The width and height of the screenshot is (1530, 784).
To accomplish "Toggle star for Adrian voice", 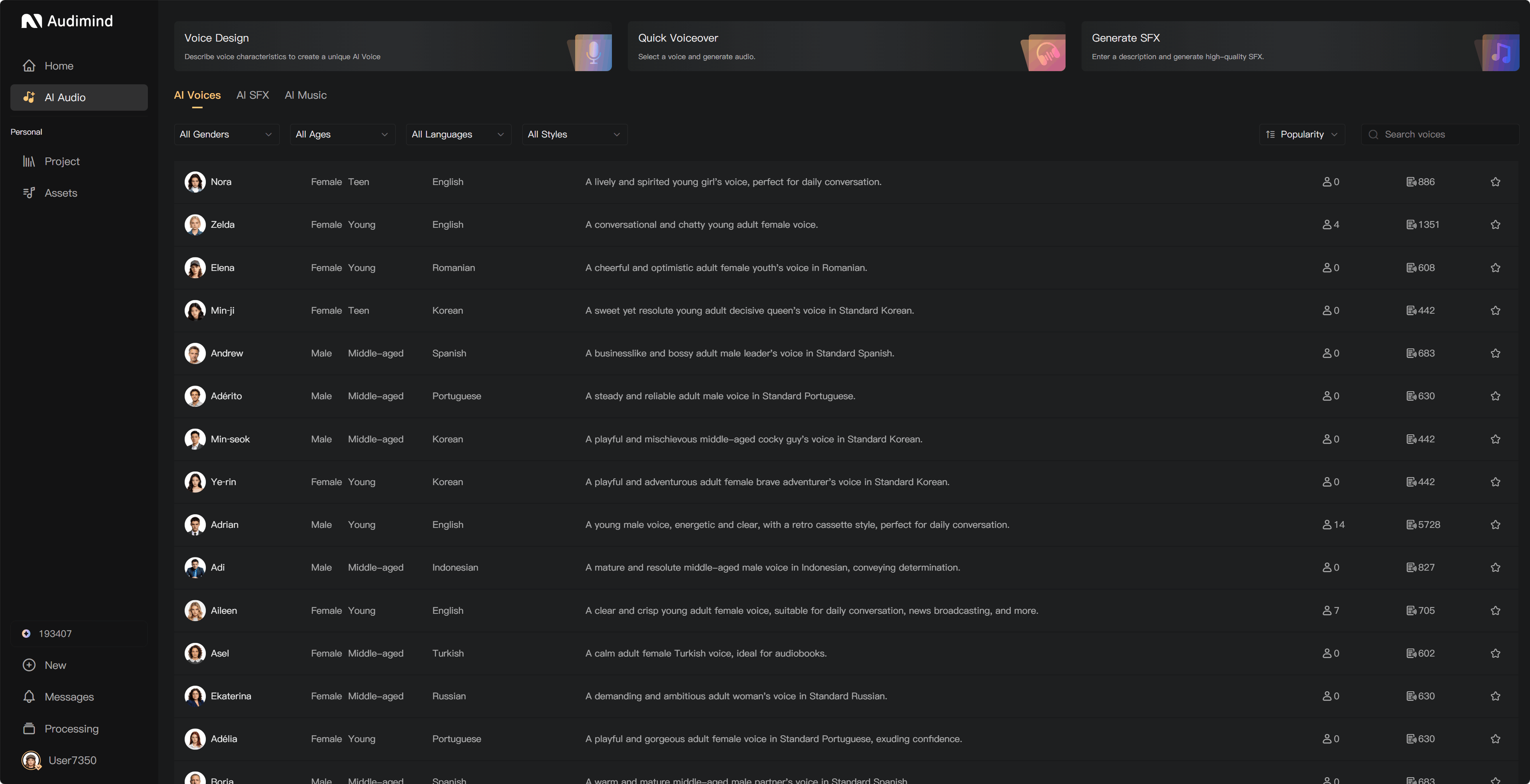I will [x=1496, y=524].
